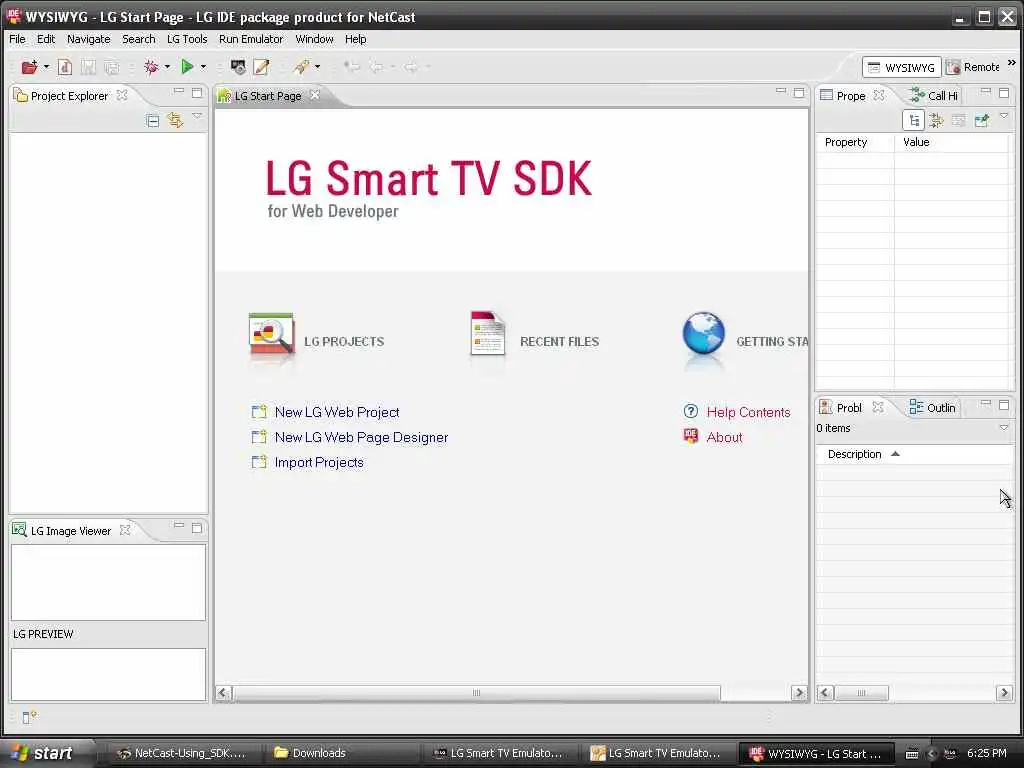Screen dimensions: 1024x768
Task: Click New LG Web Page Designer link
Action: [x=361, y=438]
